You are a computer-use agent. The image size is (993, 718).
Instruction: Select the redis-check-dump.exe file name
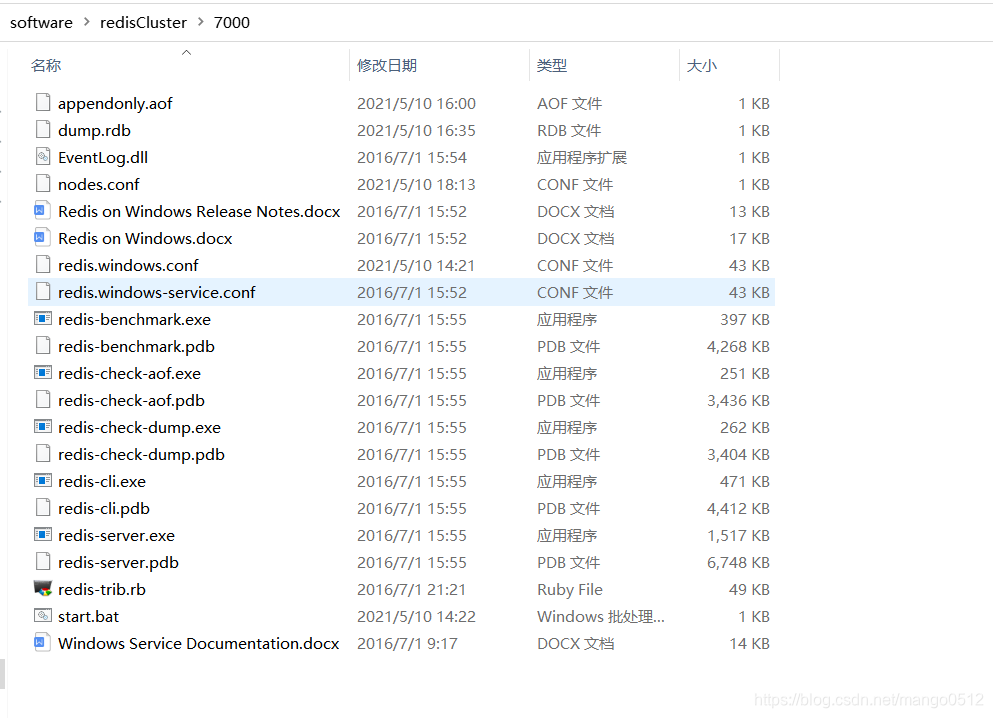coord(139,427)
